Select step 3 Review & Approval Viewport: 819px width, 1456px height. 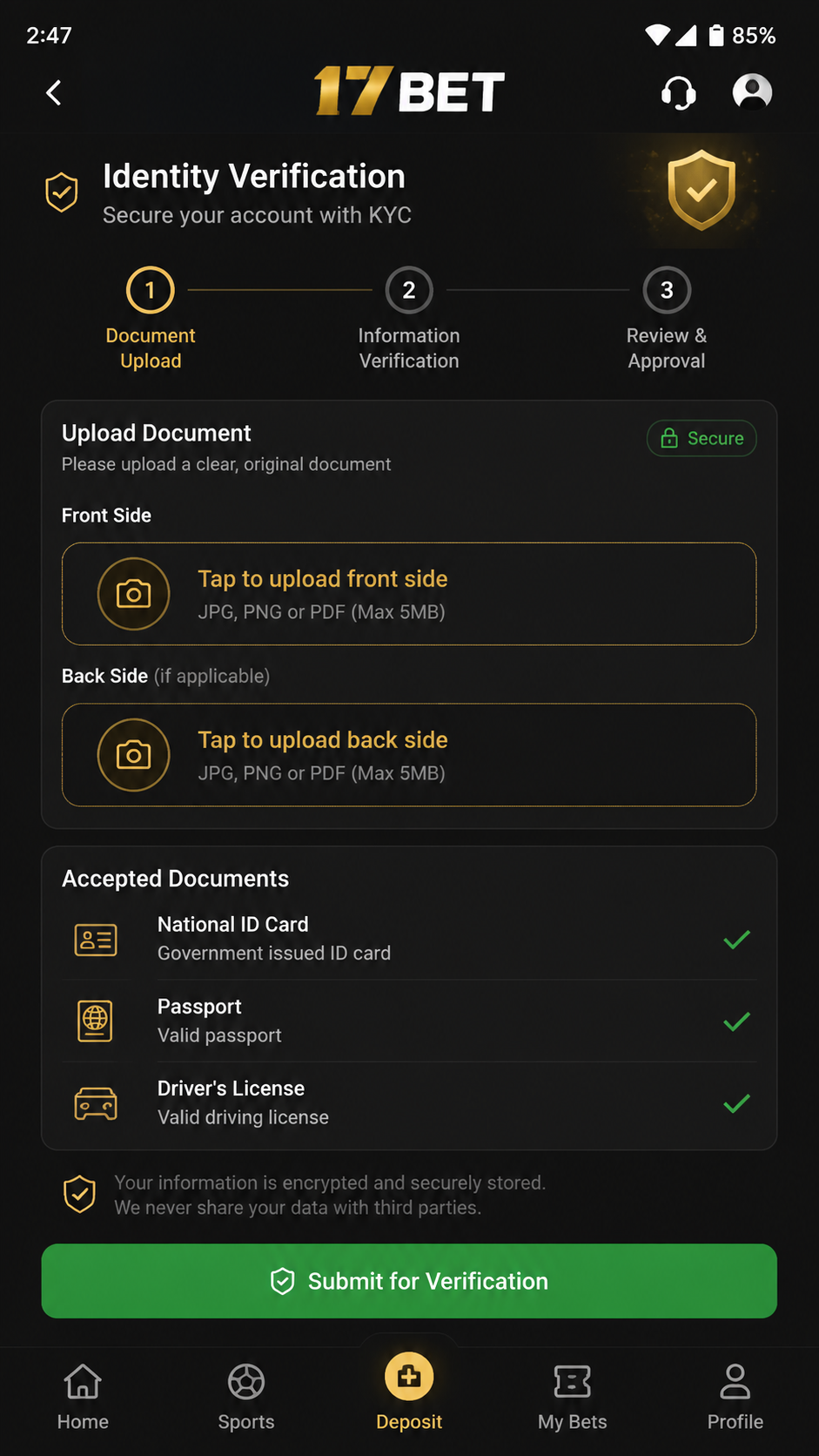(667, 319)
